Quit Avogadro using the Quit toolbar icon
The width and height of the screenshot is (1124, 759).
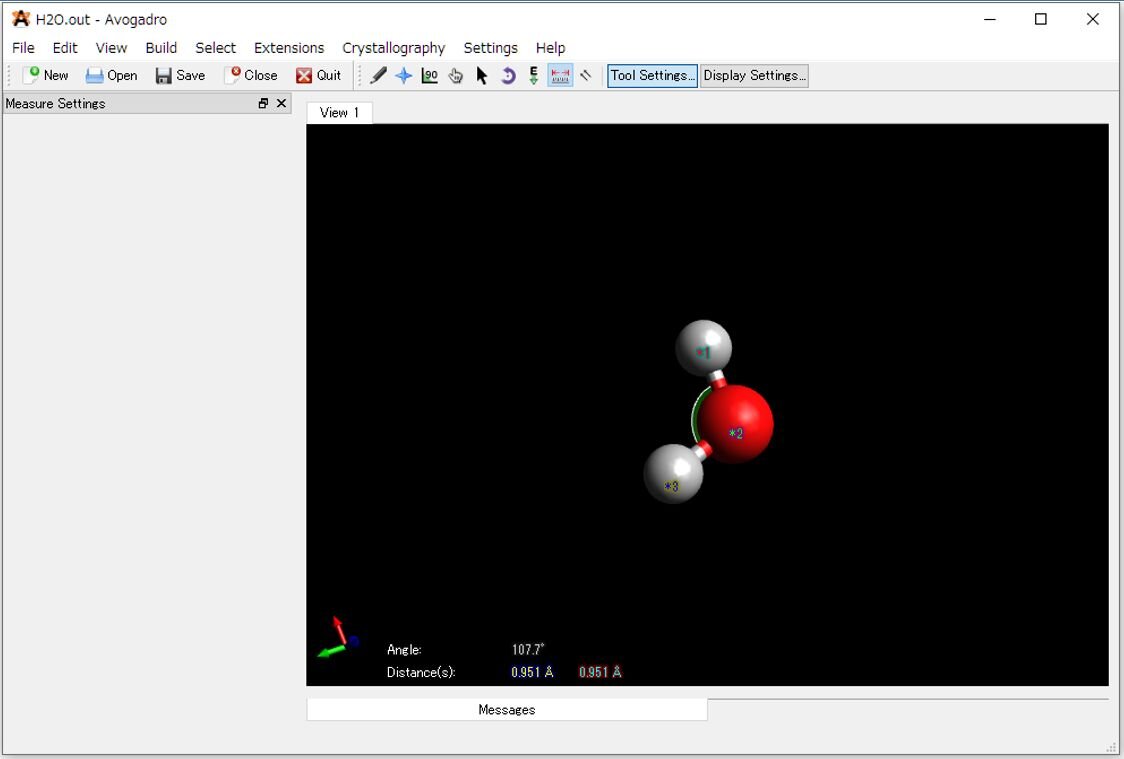(320, 75)
